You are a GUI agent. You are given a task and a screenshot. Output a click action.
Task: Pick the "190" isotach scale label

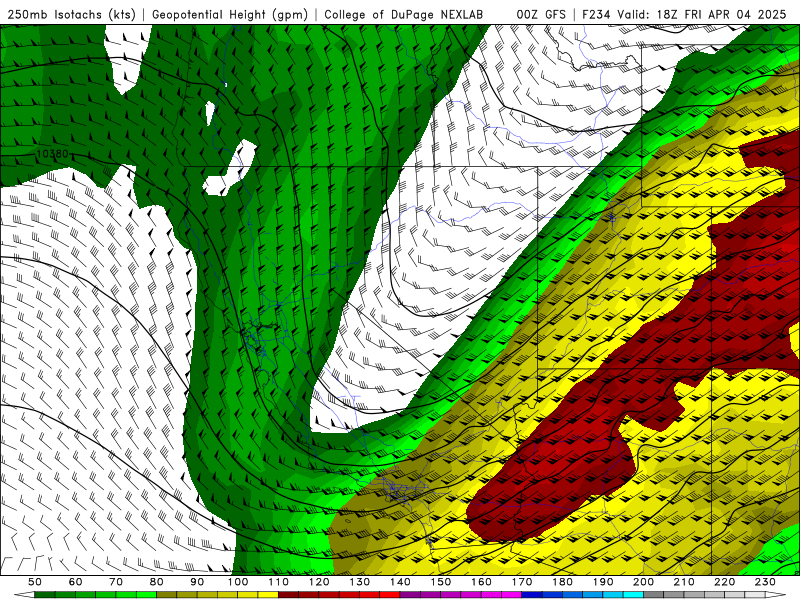pyautogui.click(x=603, y=582)
